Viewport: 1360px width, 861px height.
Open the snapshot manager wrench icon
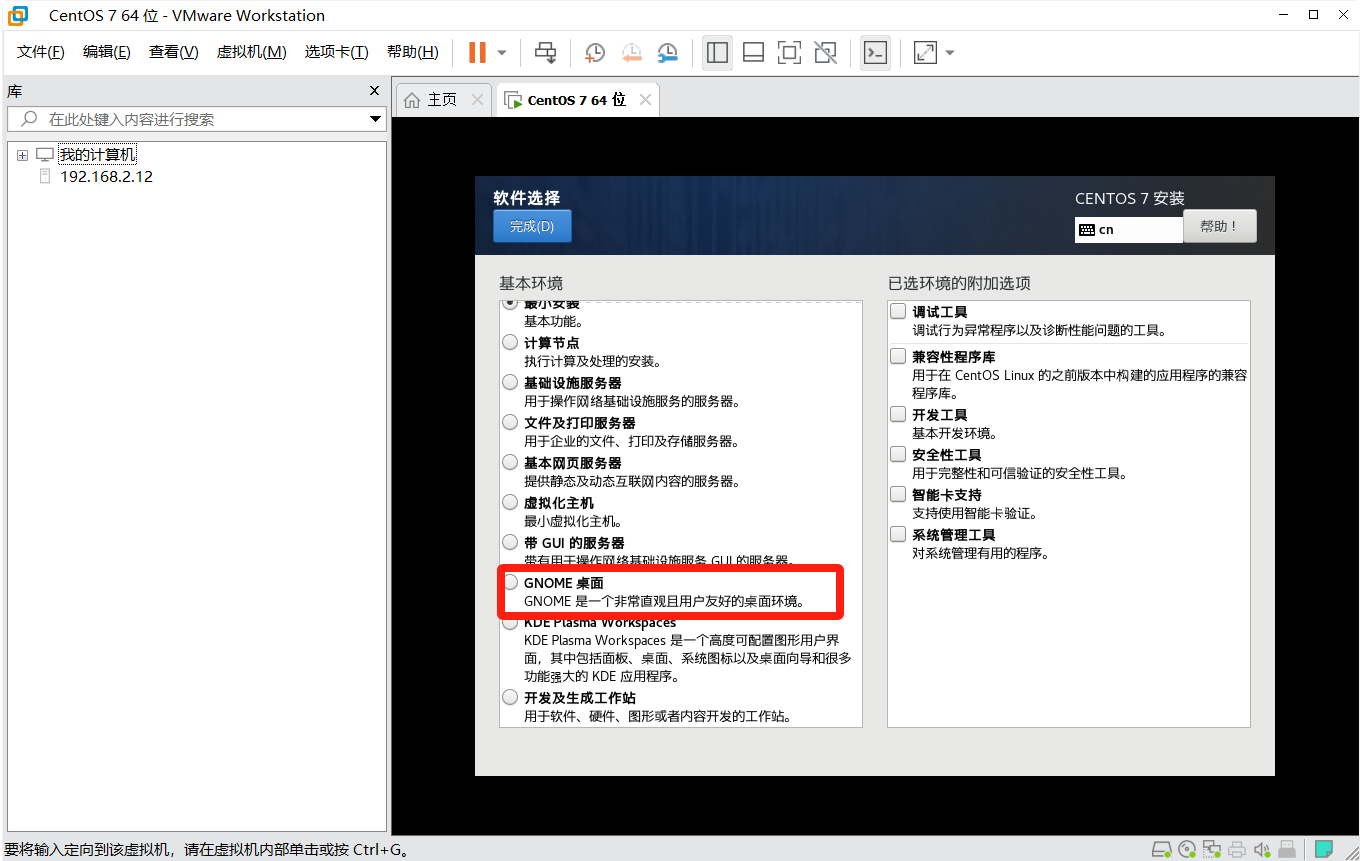tap(667, 52)
